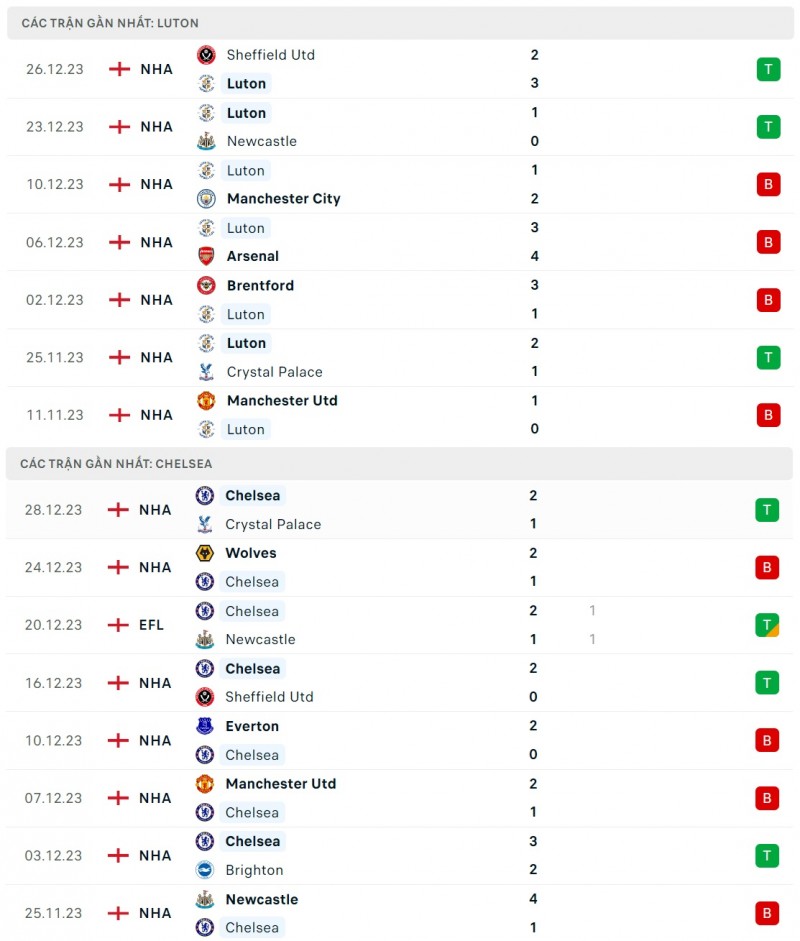Click the Sheffield Utd crest in 26.12.23 match
The height and width of the screenshot is (941, 800).
coord(206,55)
